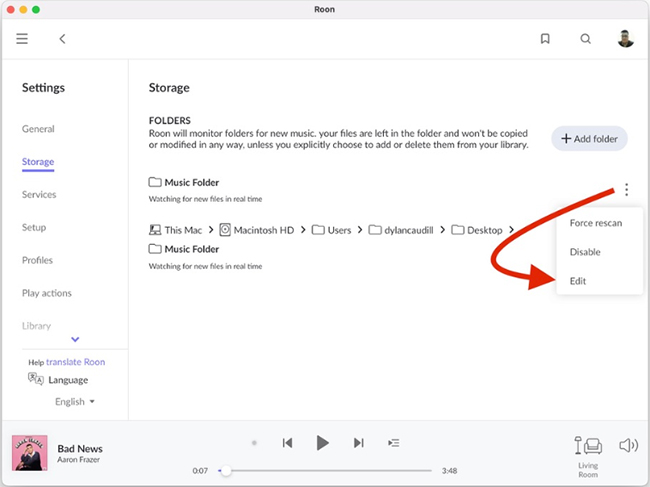Image resolution: width=650 pixels, height=487 pixels.
Task: Click the Aaron Frazer artist name
Action: click(78, 460)
